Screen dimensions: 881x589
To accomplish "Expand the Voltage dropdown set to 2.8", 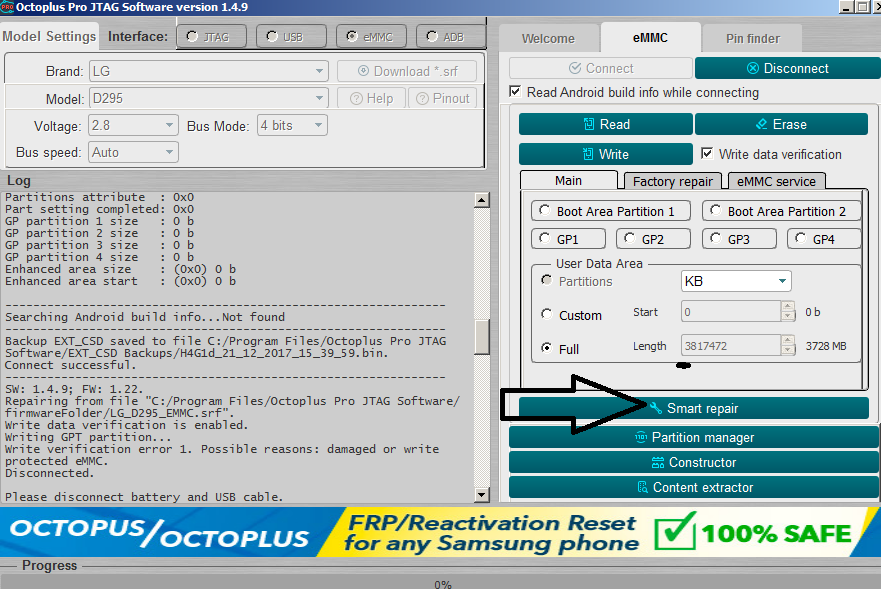I will [x=133, y=125].
